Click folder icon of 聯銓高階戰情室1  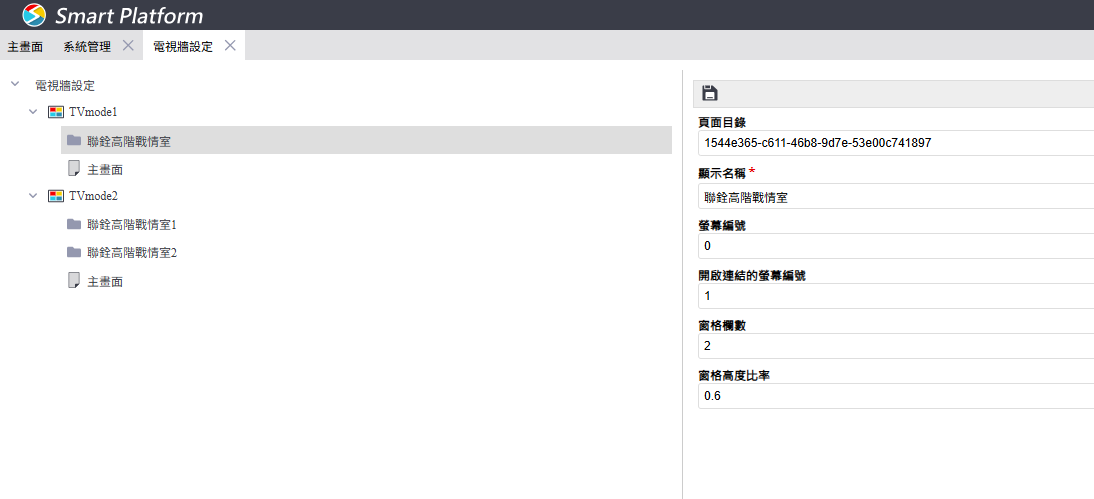tap(74, 224)
